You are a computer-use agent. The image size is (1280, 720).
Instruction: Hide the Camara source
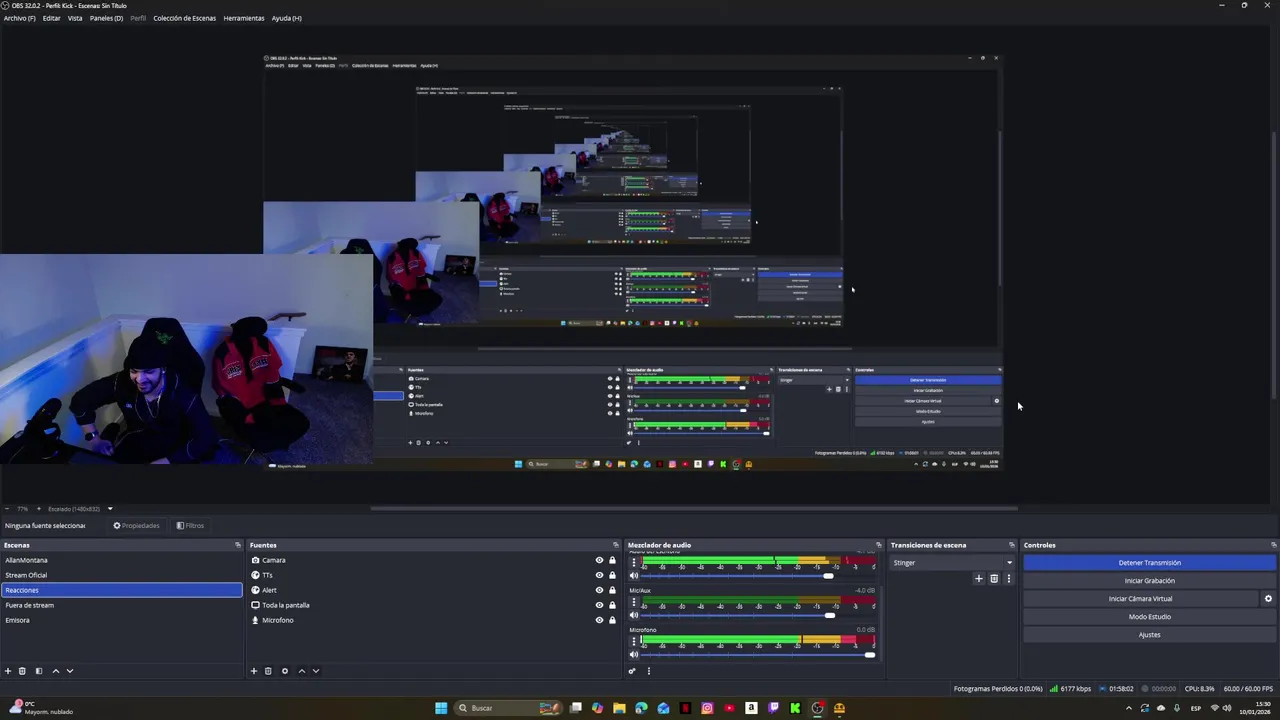point(599,560)
